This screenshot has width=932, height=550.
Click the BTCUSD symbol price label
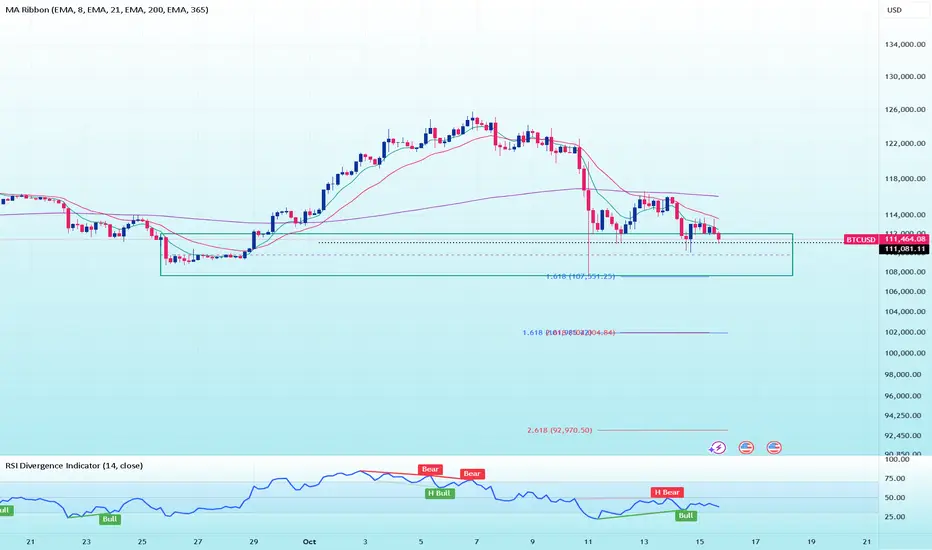point(861,239)
